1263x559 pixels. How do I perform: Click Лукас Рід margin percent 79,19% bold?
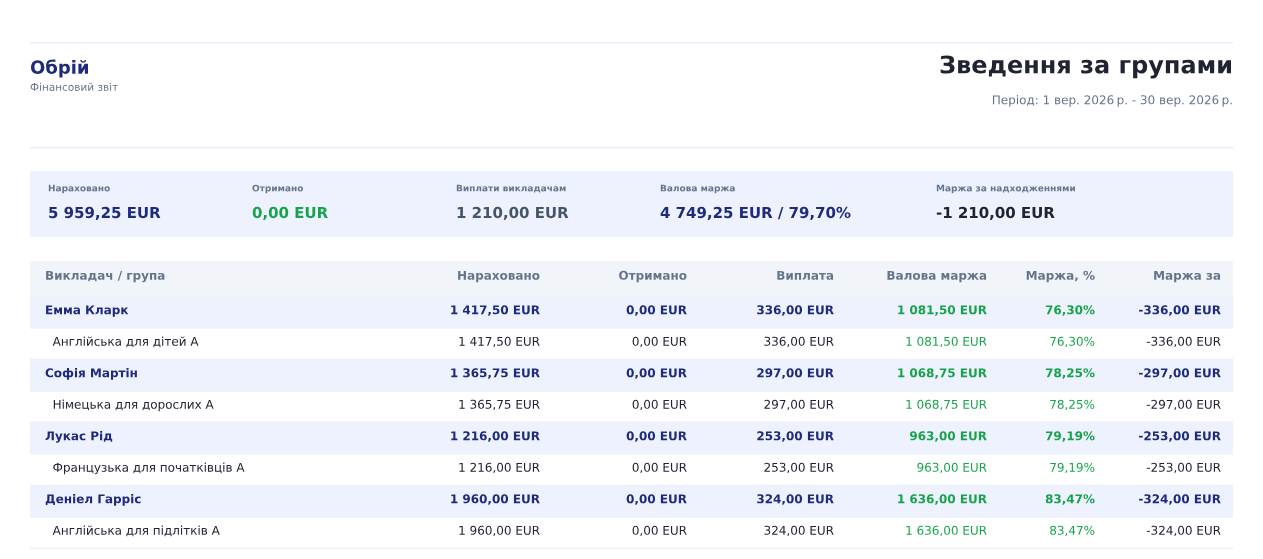tap(1070, 437)
